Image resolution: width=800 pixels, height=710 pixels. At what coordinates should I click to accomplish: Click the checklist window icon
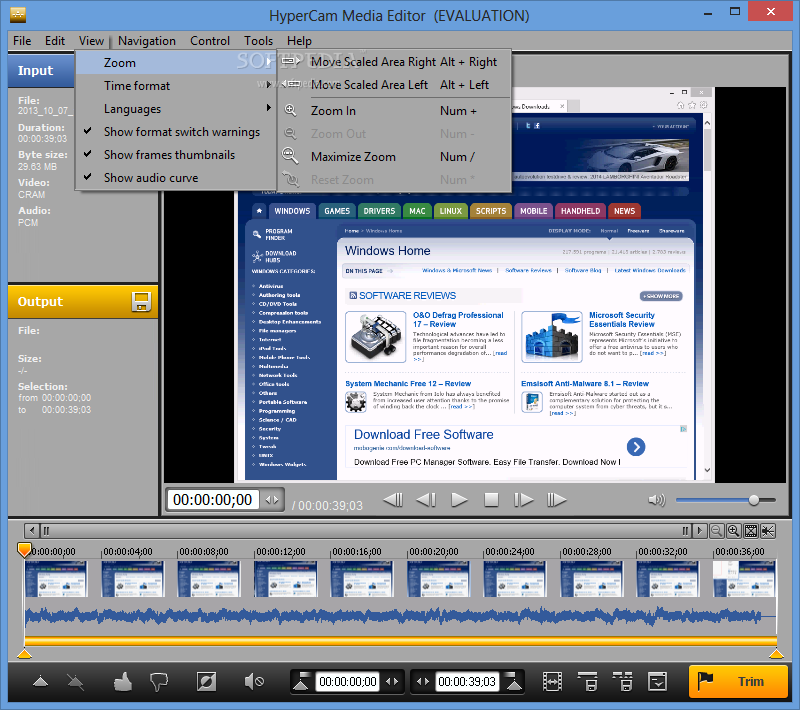click(657, 681)
